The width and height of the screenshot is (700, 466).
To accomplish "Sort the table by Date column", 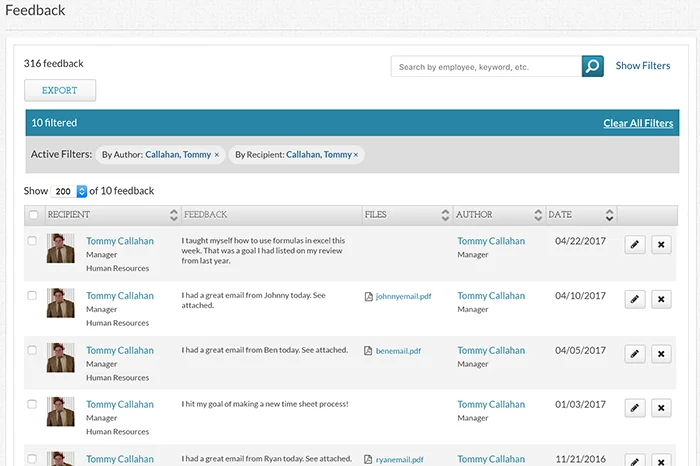I will pos(609,215).
